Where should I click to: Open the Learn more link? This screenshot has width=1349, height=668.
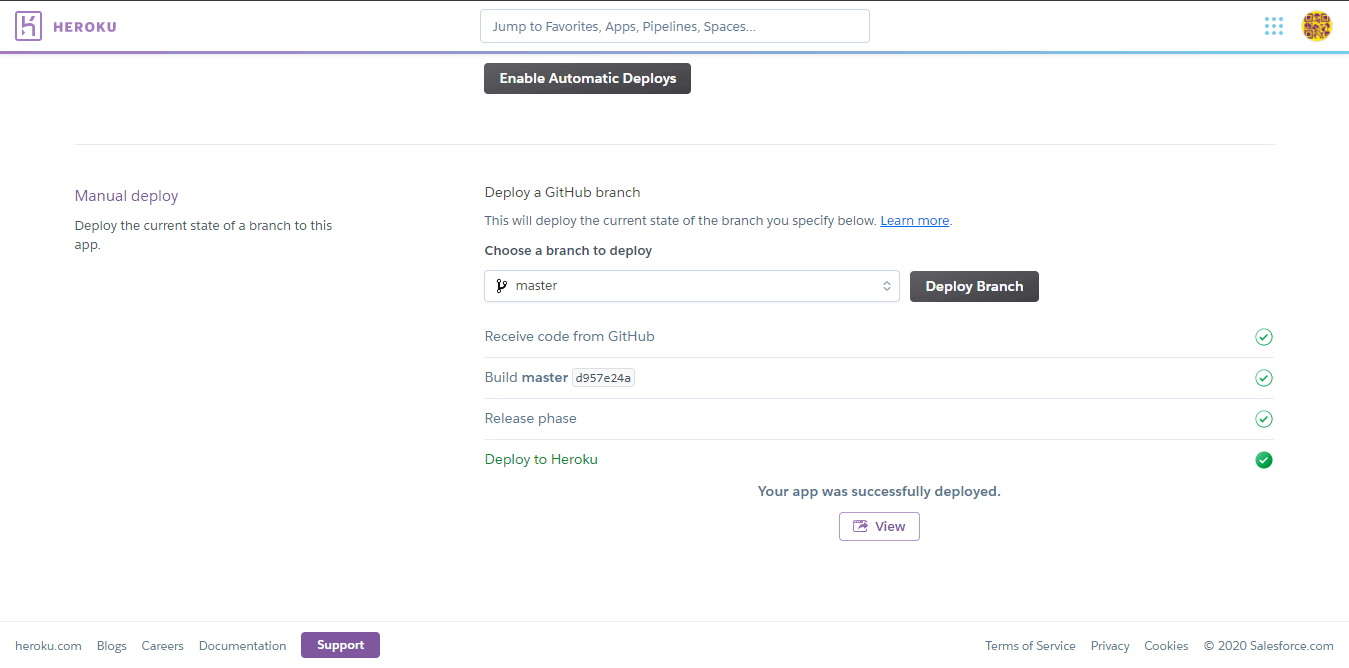[x=915, y=221]
